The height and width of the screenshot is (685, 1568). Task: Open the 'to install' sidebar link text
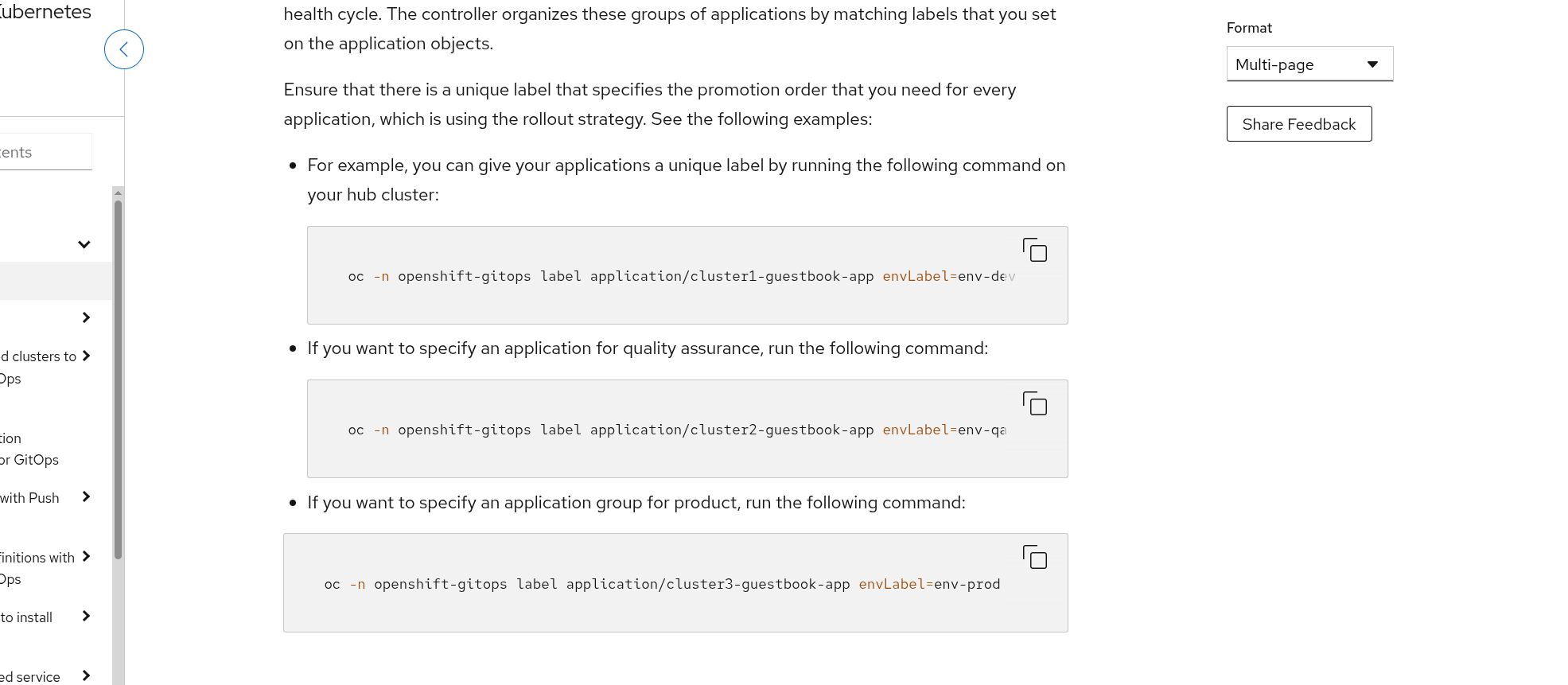coord(27,617)
